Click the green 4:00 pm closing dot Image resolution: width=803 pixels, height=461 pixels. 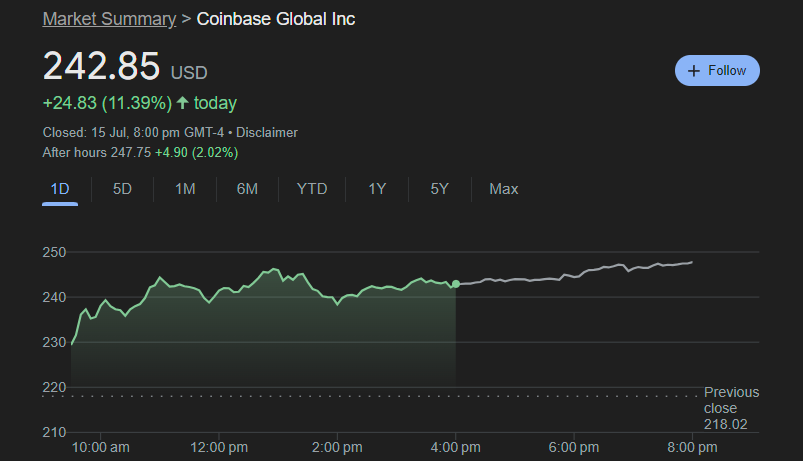pyautogui.click(x=456, y=285)
